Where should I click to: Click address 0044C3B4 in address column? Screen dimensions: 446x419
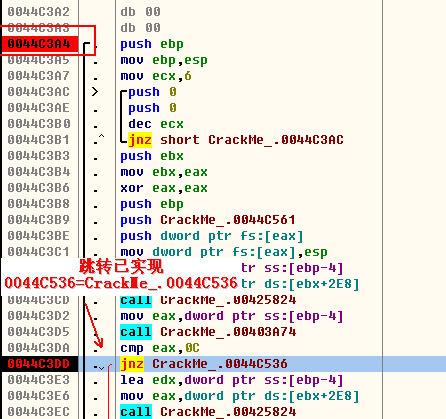coord(39,172)
